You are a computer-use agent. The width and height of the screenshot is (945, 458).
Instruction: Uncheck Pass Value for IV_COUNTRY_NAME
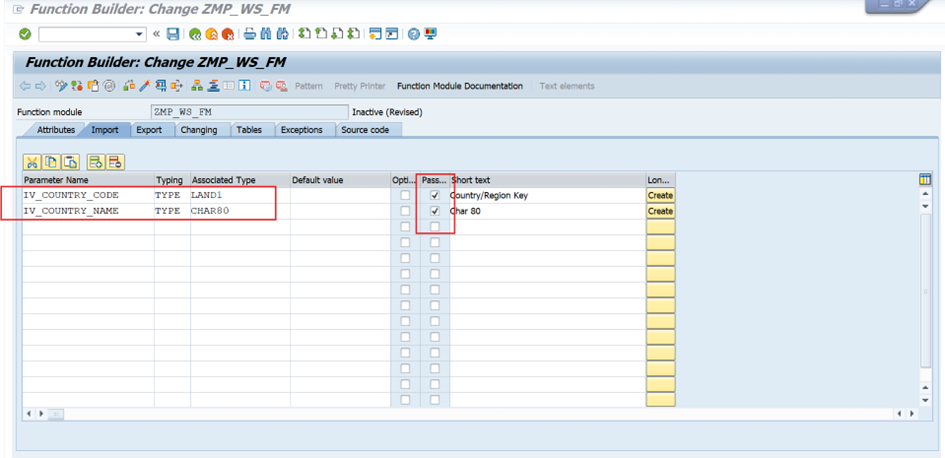[435, 211]
